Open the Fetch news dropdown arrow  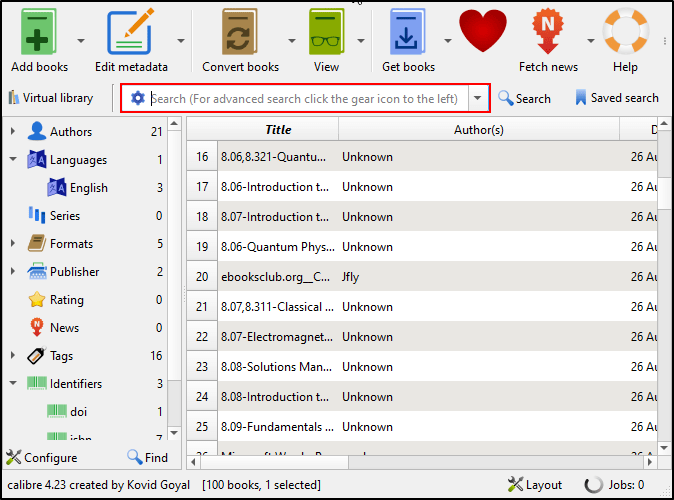(591, 41)
